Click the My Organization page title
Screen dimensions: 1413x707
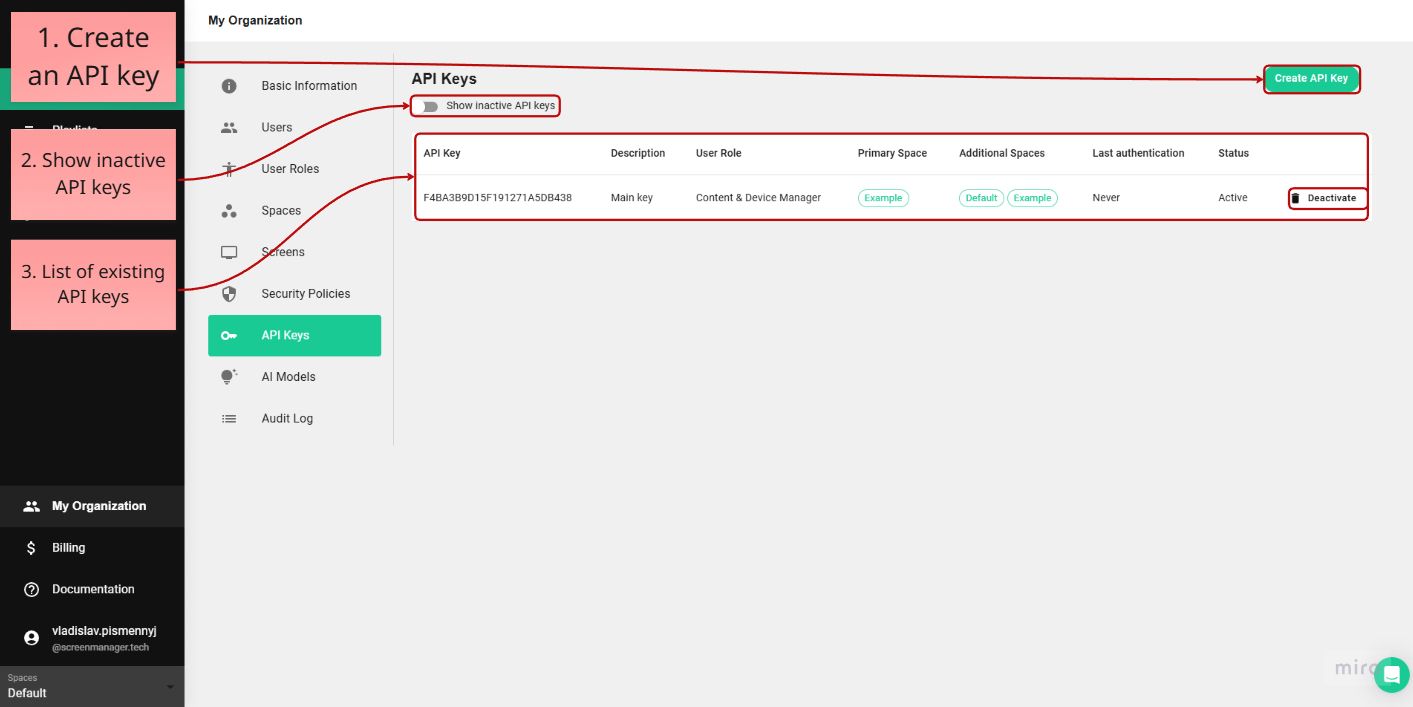pyautogui.click(x=255, y=20)
